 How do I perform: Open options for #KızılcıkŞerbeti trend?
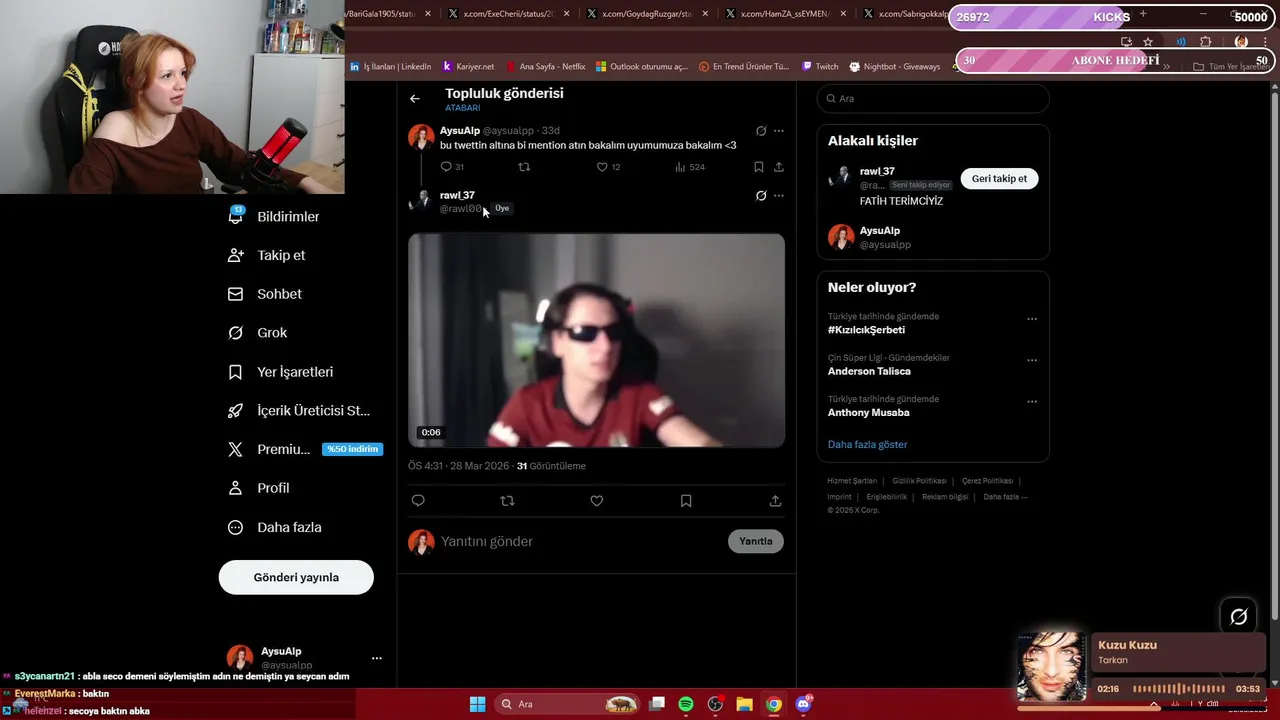click(1032, 319)
